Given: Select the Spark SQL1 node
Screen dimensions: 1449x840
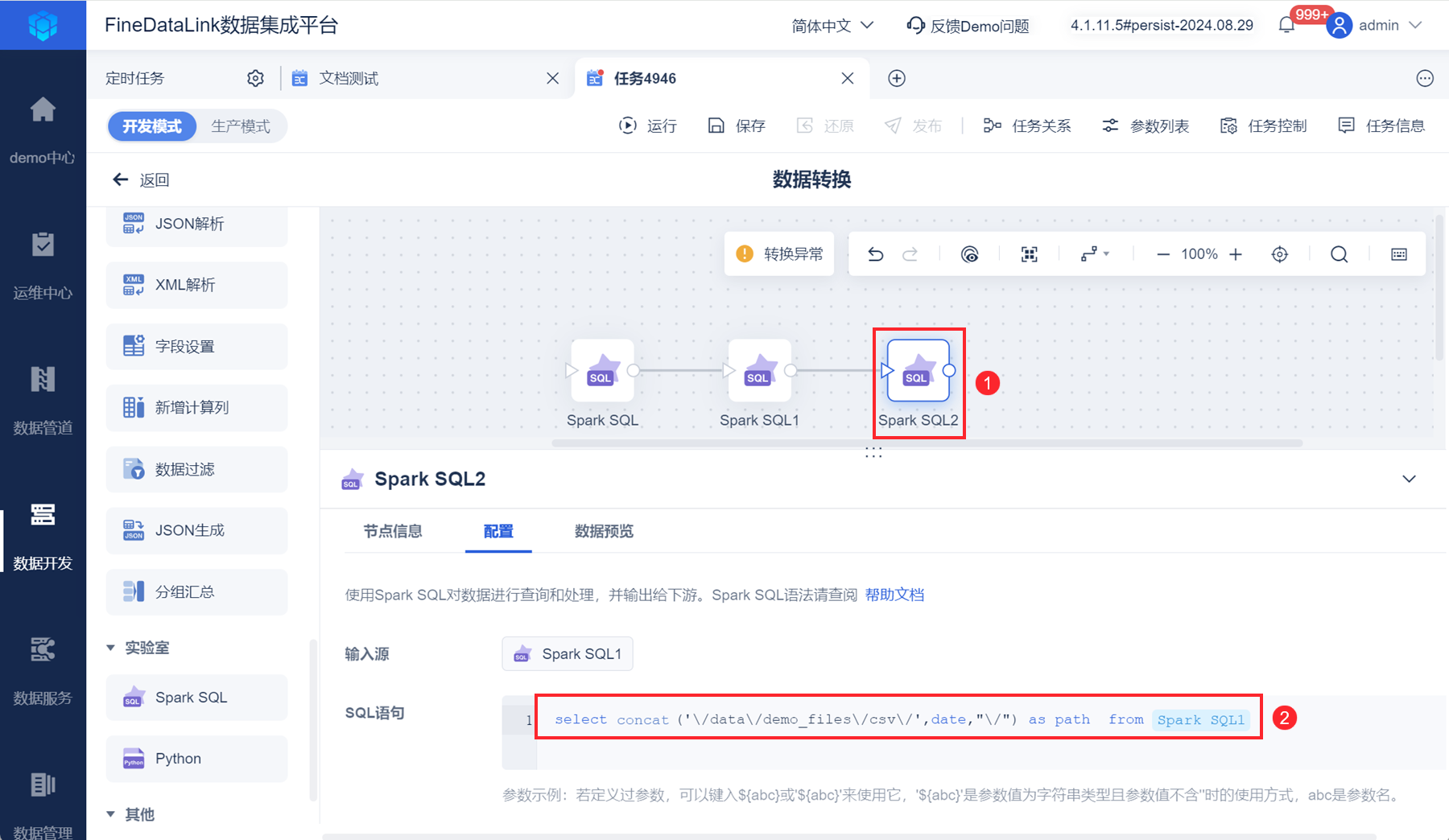Looking at the screenshot, I should [x=759, y=371].
